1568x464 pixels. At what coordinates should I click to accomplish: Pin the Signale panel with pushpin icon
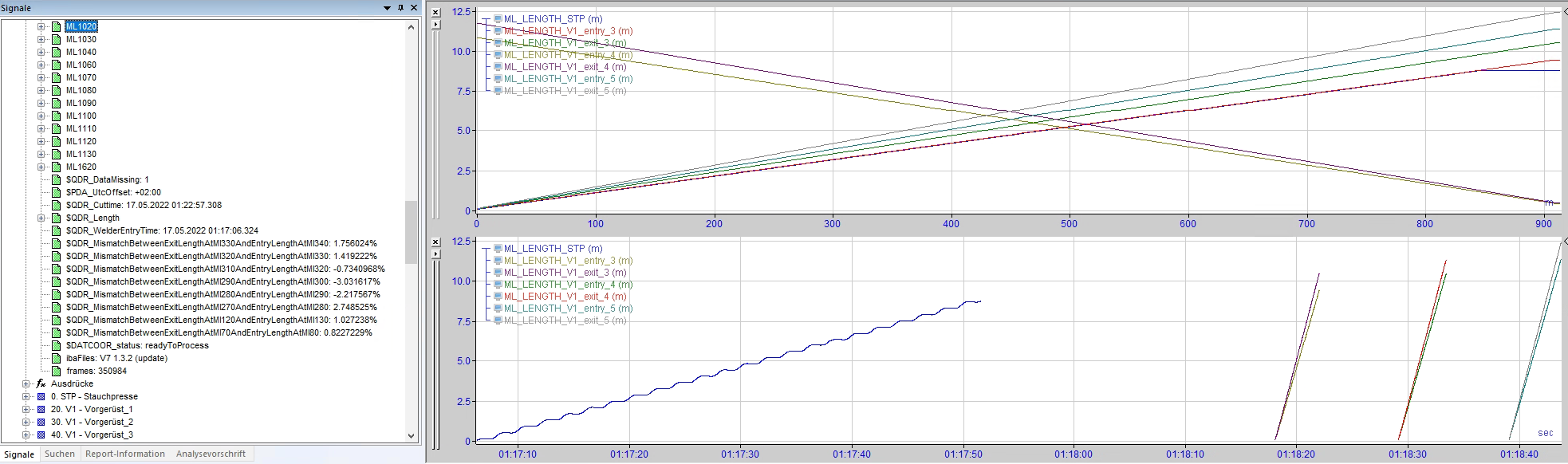point(400,8)
